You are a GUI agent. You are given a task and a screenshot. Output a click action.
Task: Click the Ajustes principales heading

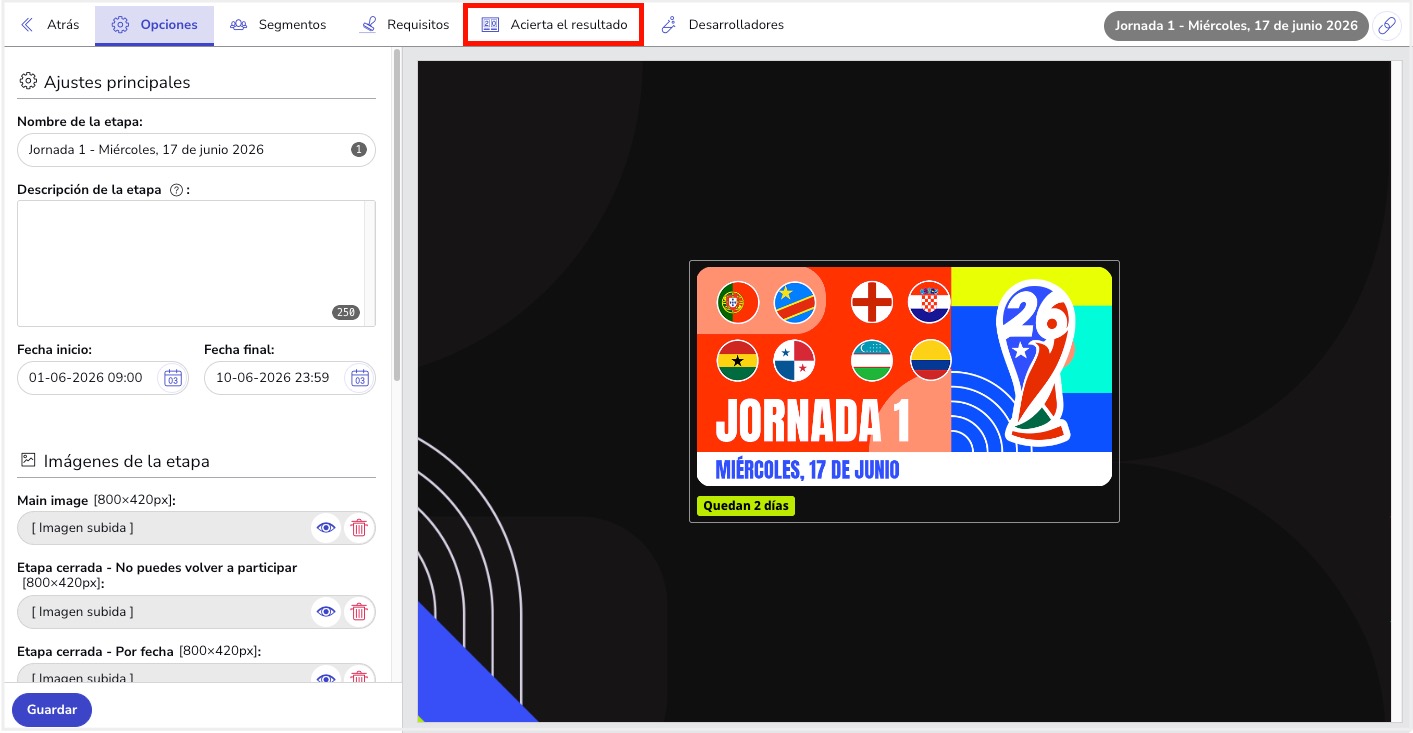click(x=117, y=82)
